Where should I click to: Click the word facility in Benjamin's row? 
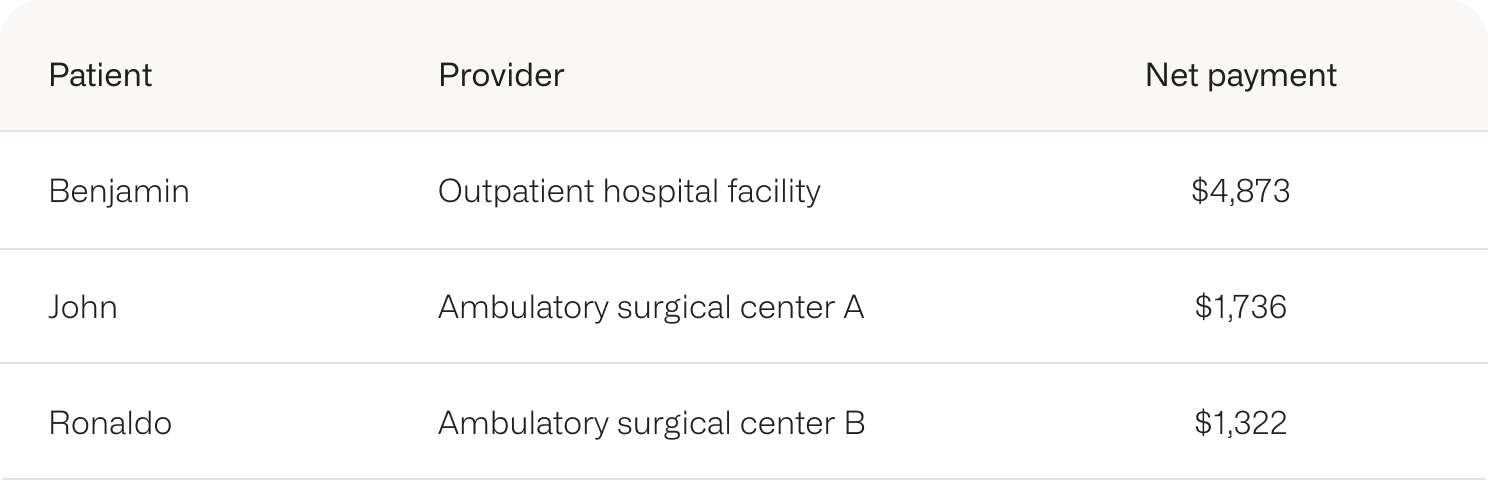[x=776, y=191]
